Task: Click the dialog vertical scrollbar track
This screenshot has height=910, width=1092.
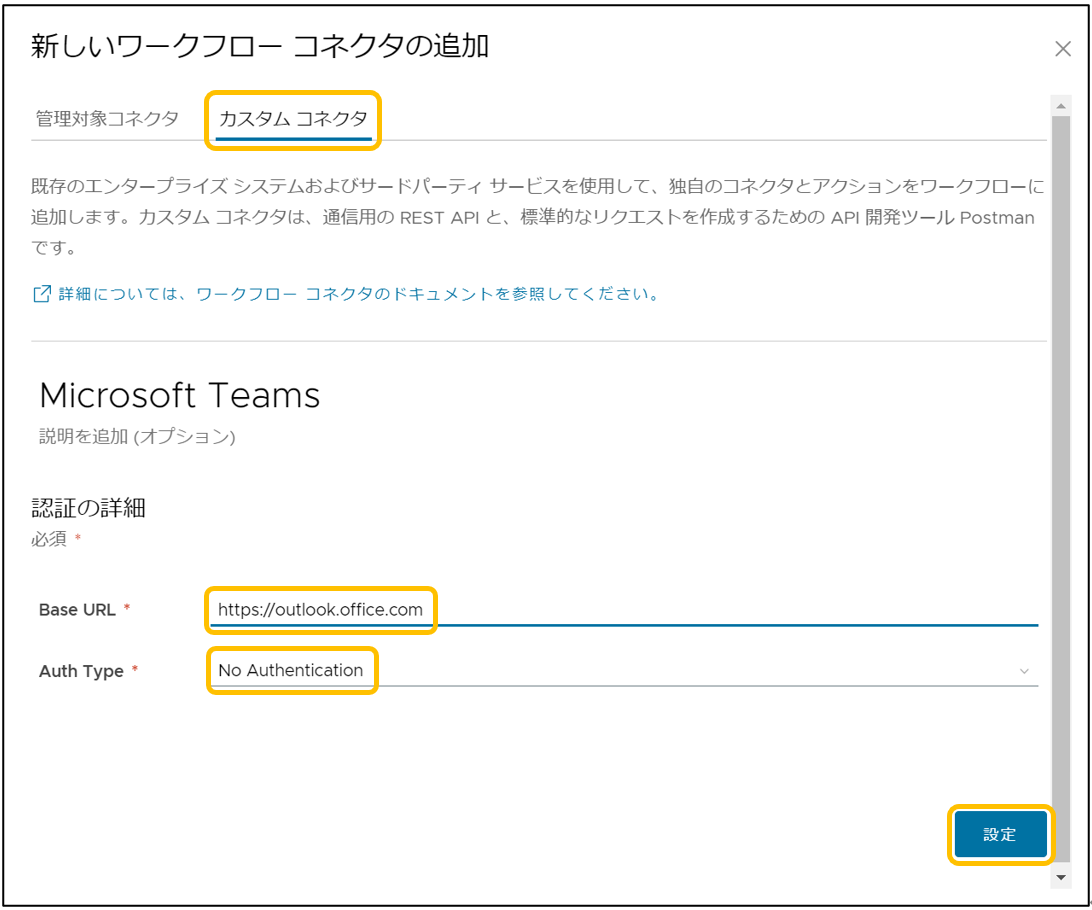Action: coord(1061,491)
